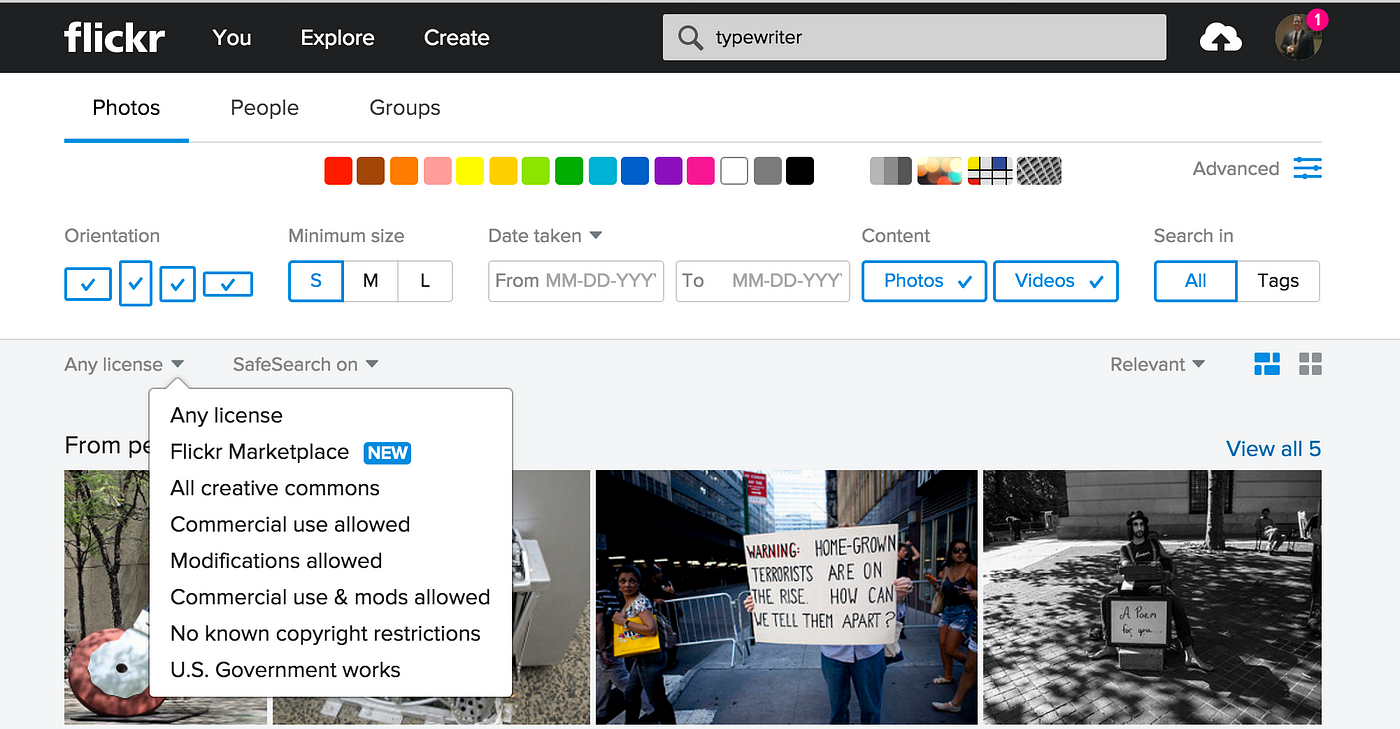Toggle the Photos content filter
This screenshot has width=1400, height=729.
[924, 281]
